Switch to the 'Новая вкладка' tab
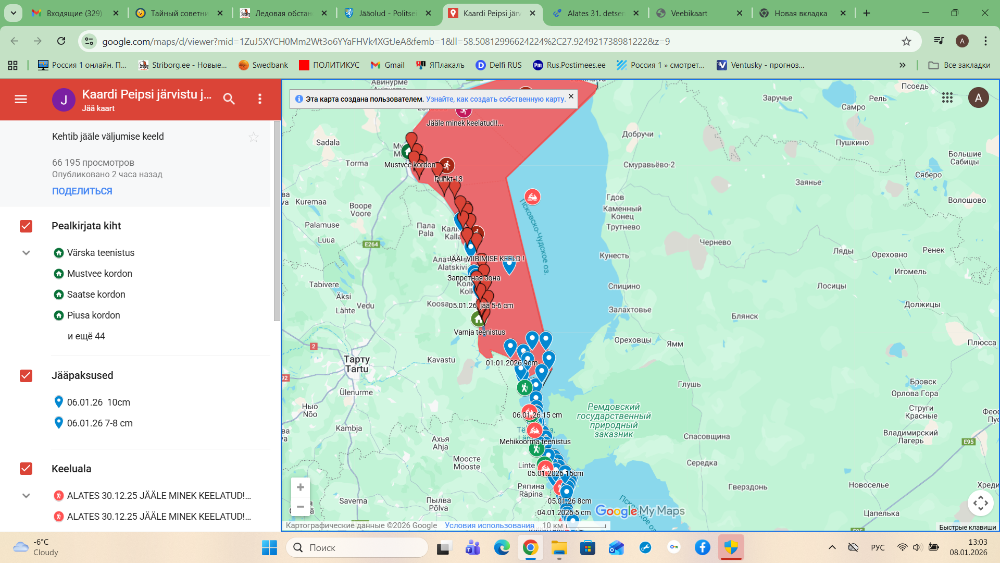The image size is (1000, 563). [798, 13]
